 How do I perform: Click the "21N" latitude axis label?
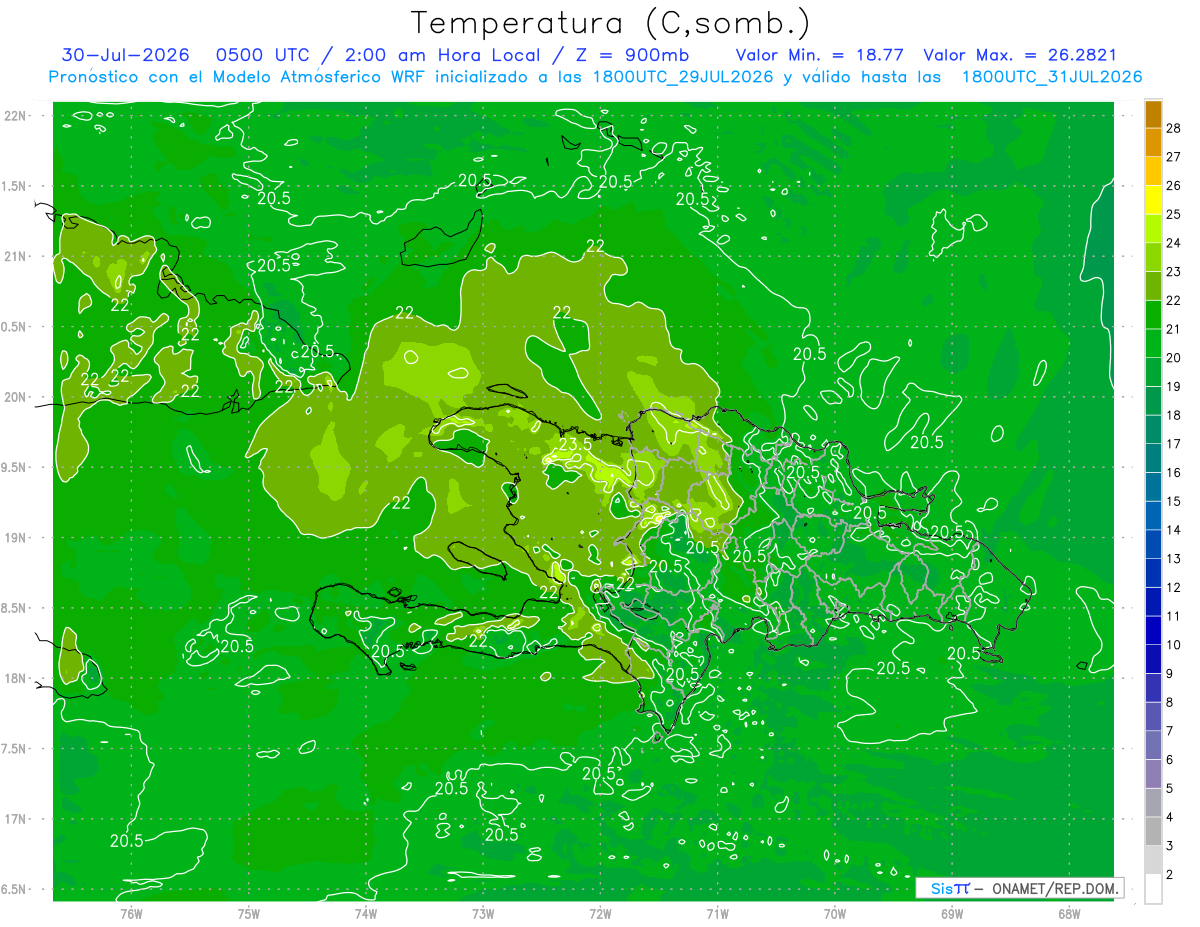pos(16,256)
